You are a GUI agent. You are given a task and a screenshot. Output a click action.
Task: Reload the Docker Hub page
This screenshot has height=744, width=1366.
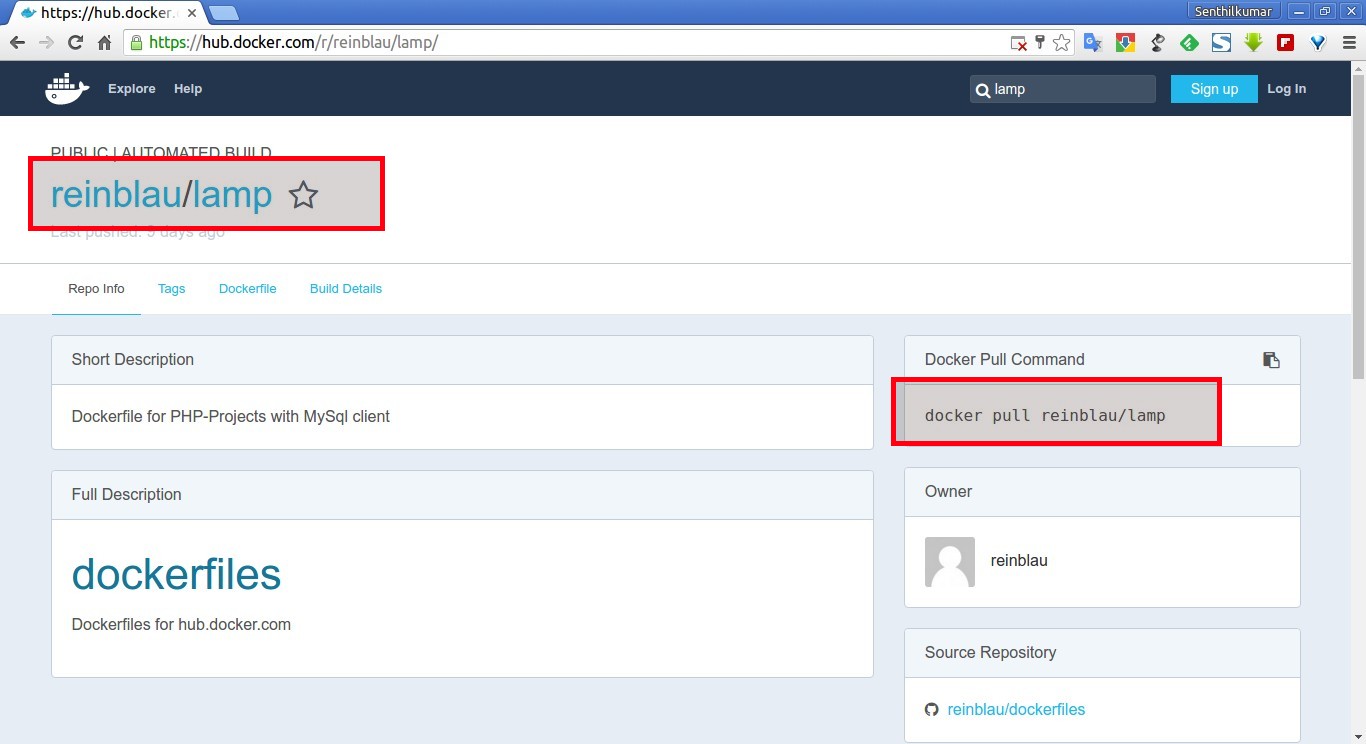pyautogui.click(x=75, y=43)
